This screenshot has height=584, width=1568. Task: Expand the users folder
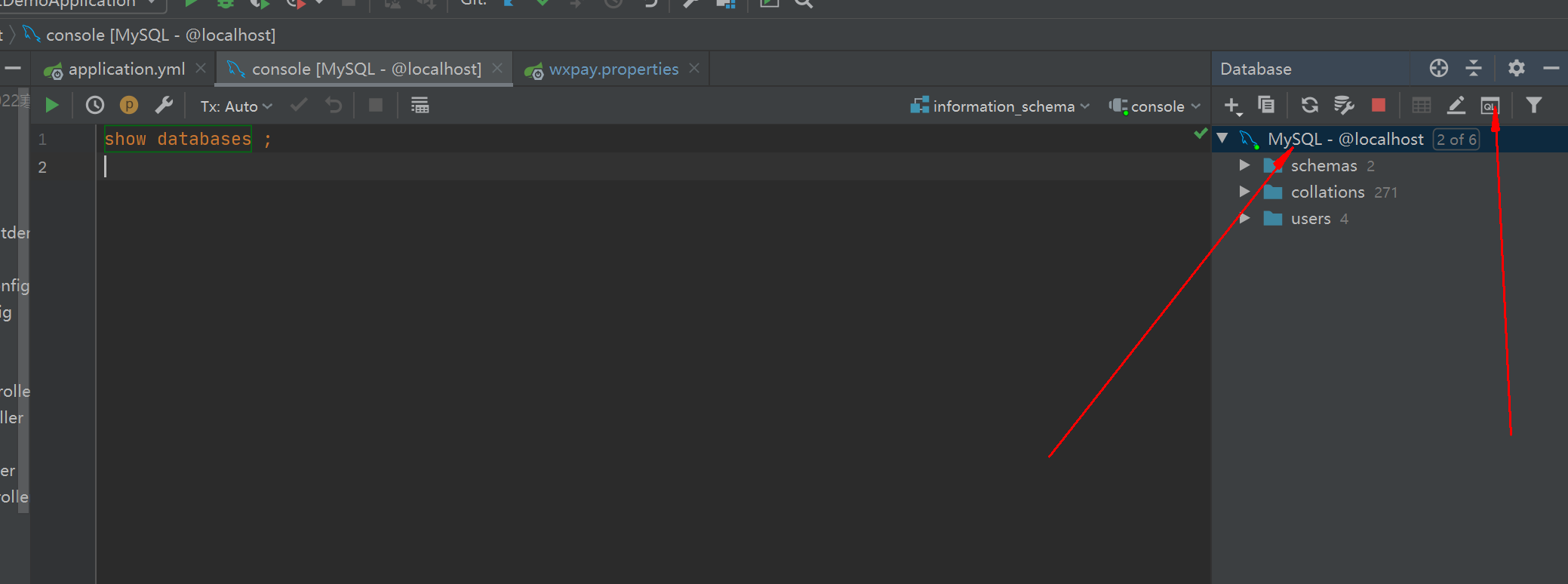click(x=1245, y=218)
